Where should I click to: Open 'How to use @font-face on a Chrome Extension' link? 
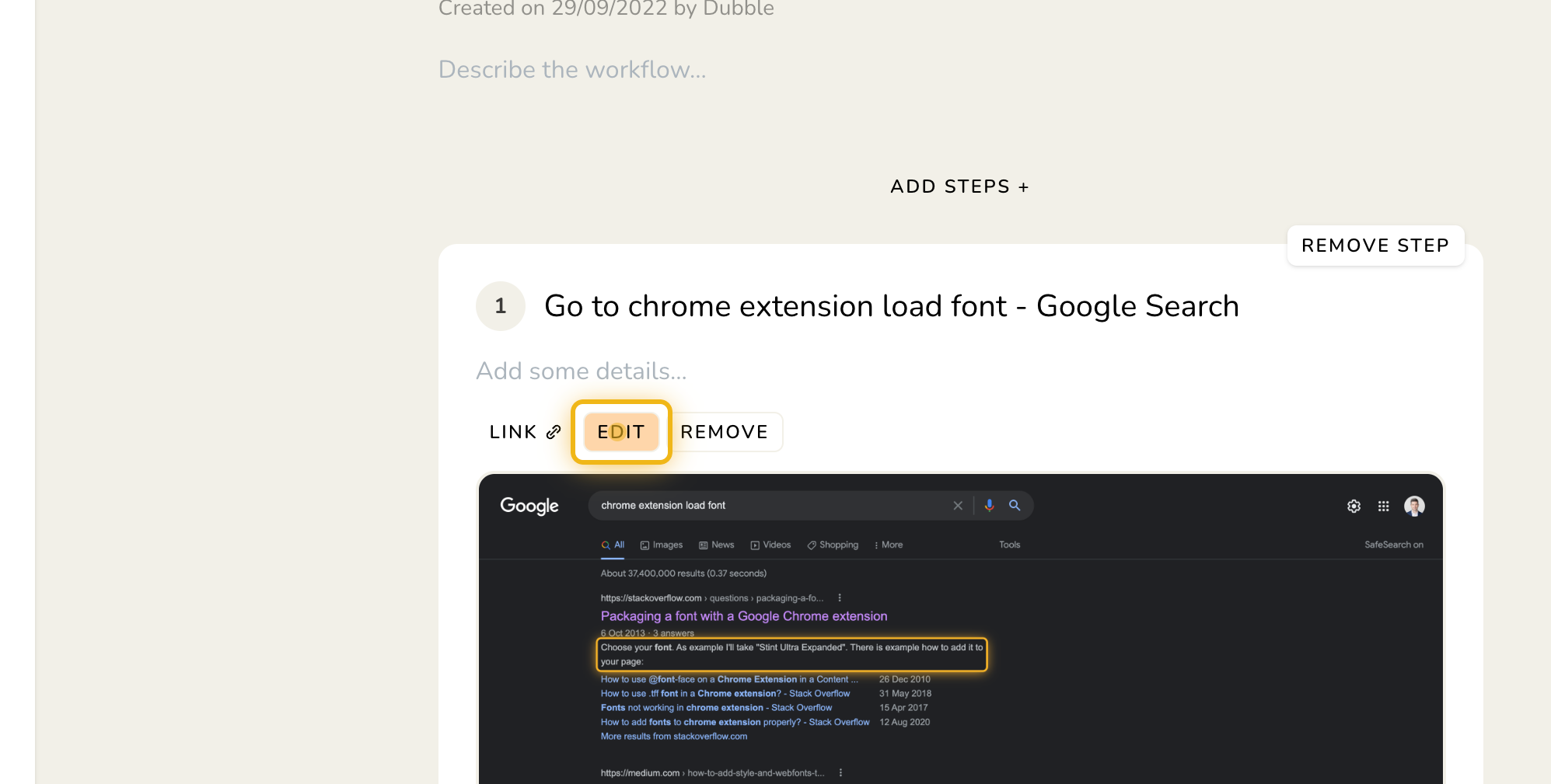(729, 679)
